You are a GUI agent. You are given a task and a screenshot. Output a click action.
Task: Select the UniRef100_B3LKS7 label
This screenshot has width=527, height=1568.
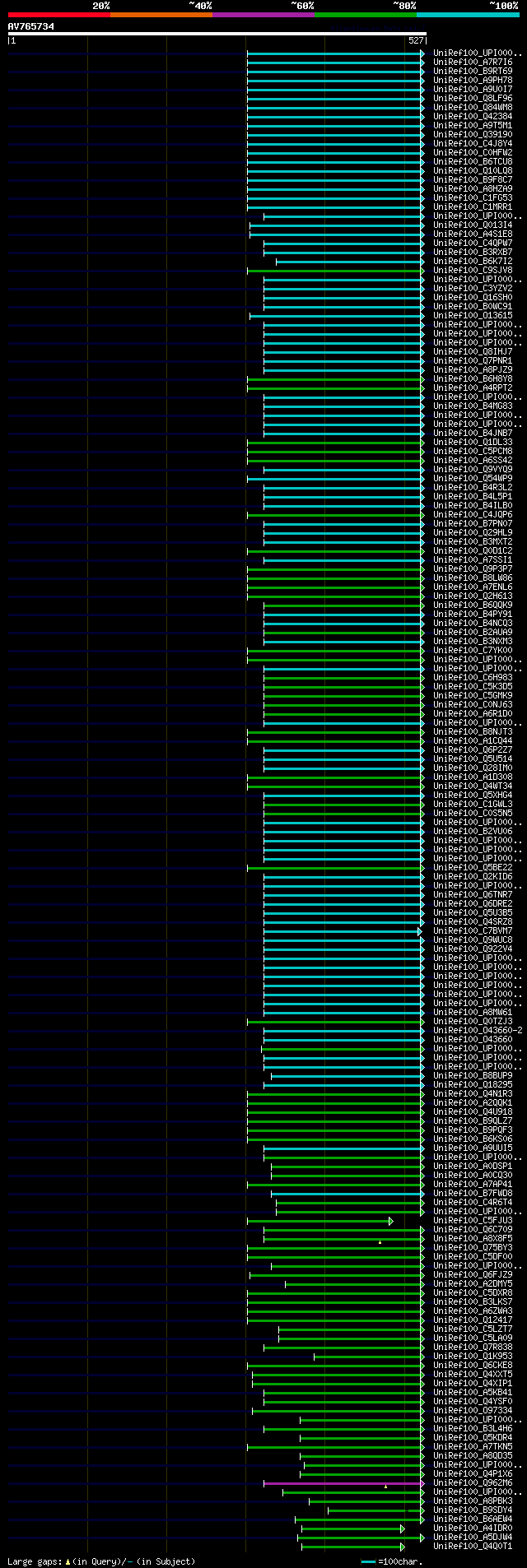(x=473, y=1301)
